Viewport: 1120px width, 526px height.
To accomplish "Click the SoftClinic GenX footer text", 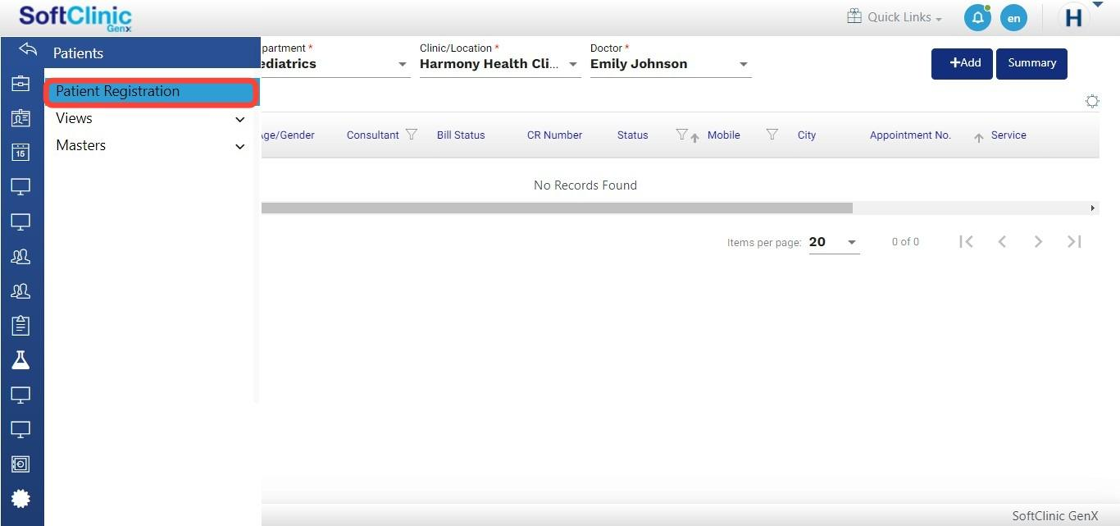I will point(1055,516).
